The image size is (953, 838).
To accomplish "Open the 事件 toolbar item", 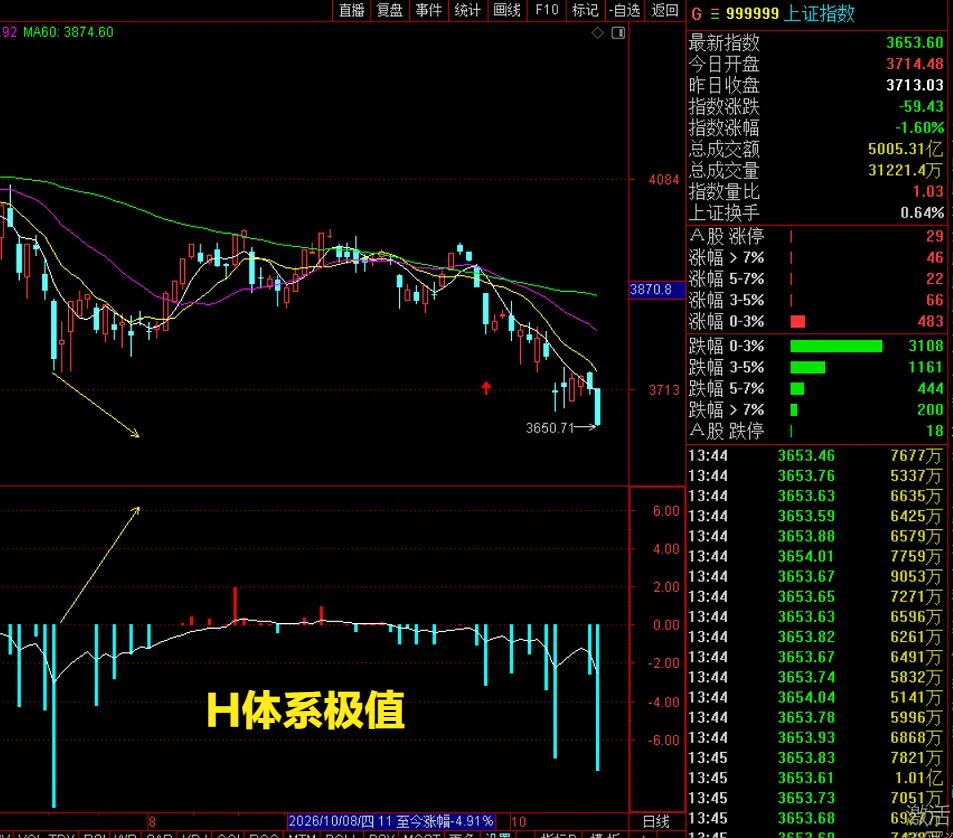I will [x=428, y=10].
